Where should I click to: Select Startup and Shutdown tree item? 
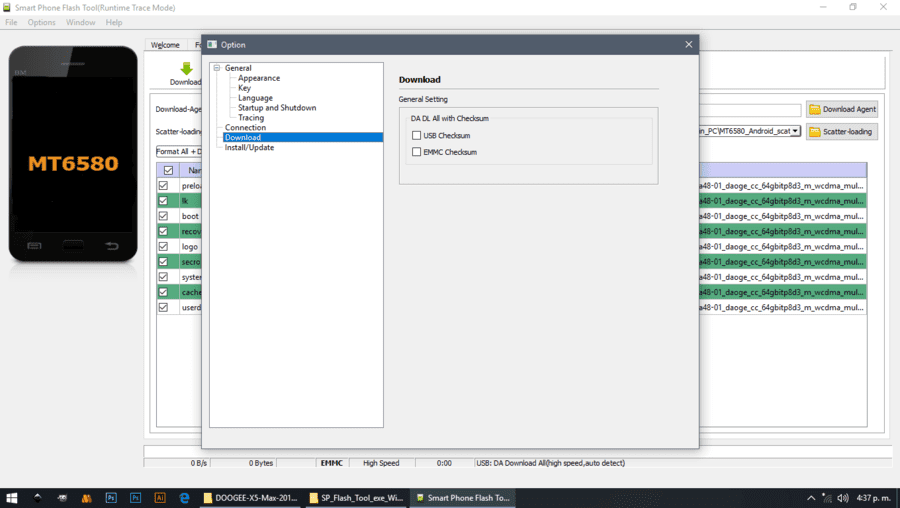coord(277,108)
